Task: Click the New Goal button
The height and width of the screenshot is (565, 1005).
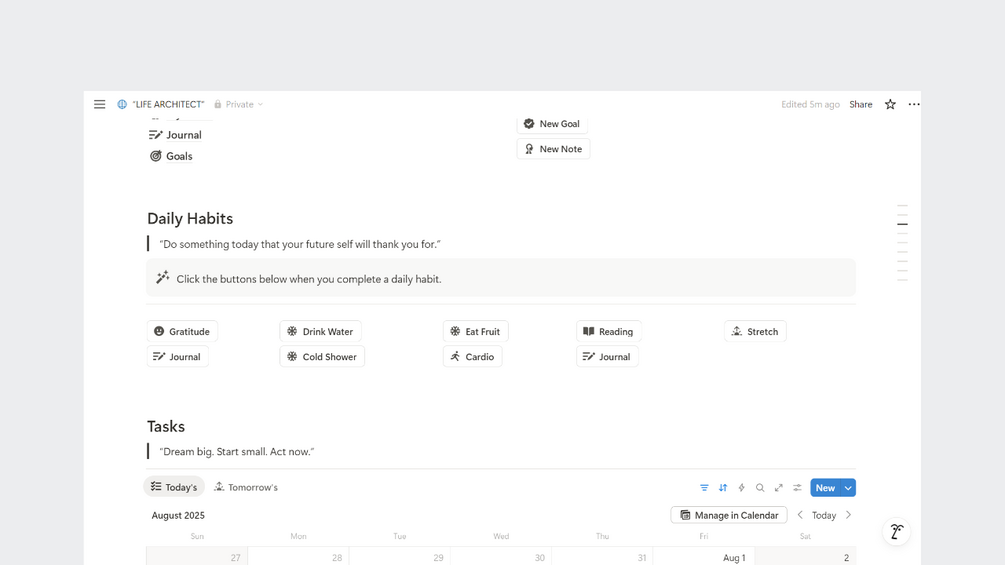Action: coord(552,124)
